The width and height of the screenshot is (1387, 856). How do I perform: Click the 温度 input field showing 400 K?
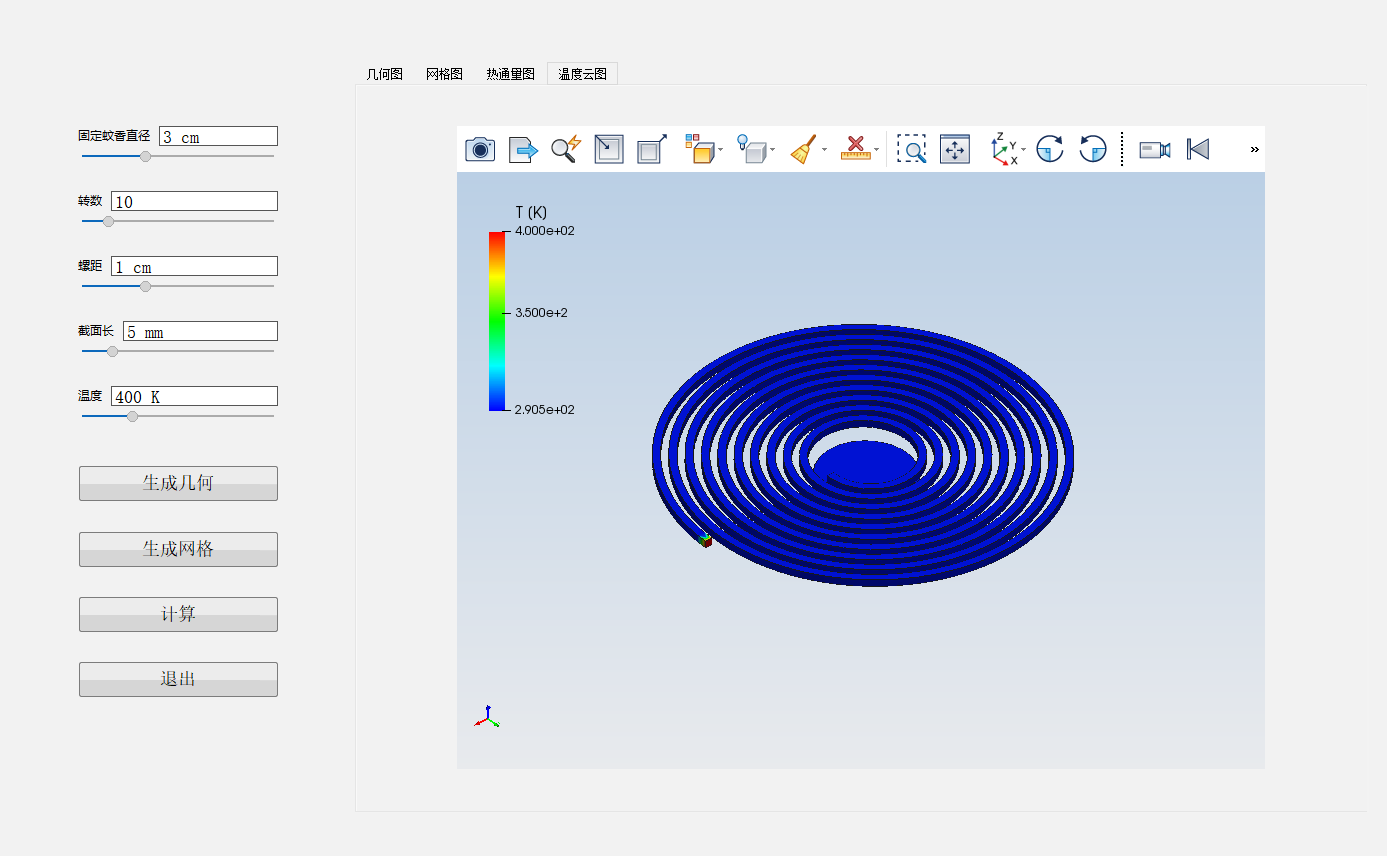coord(194,396)
